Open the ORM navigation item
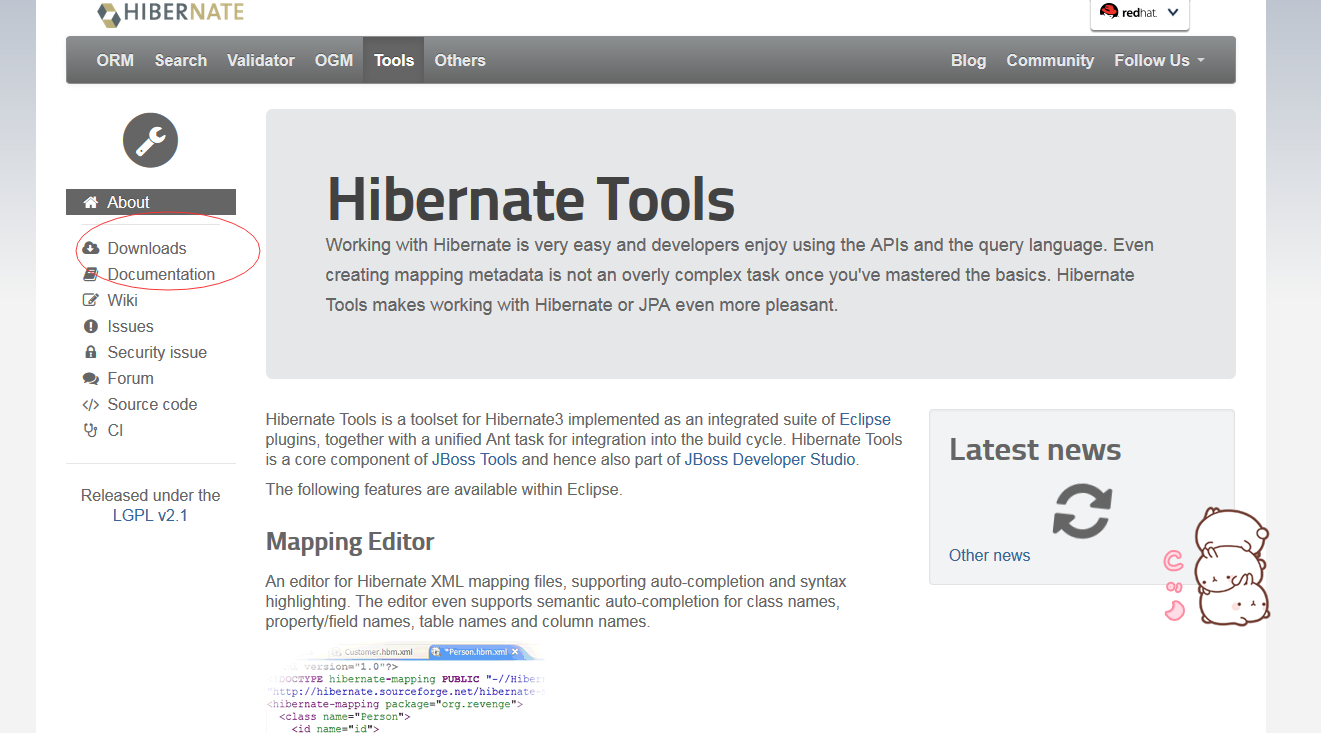Screen dimensions: 1321x733 [115, 60]
